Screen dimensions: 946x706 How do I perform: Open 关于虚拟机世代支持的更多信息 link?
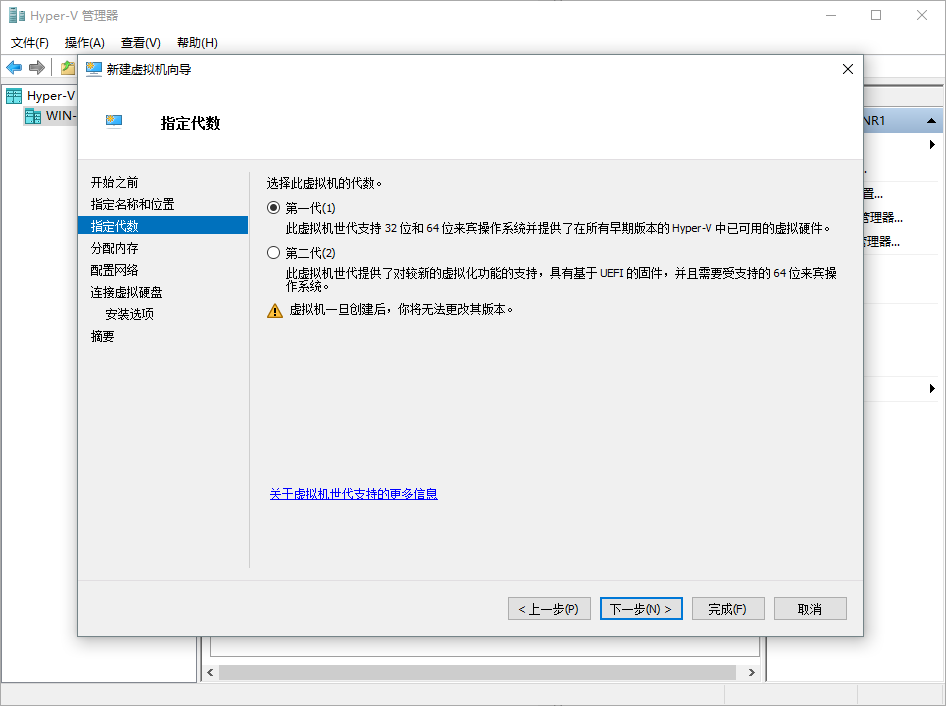(x=354, y=494)
